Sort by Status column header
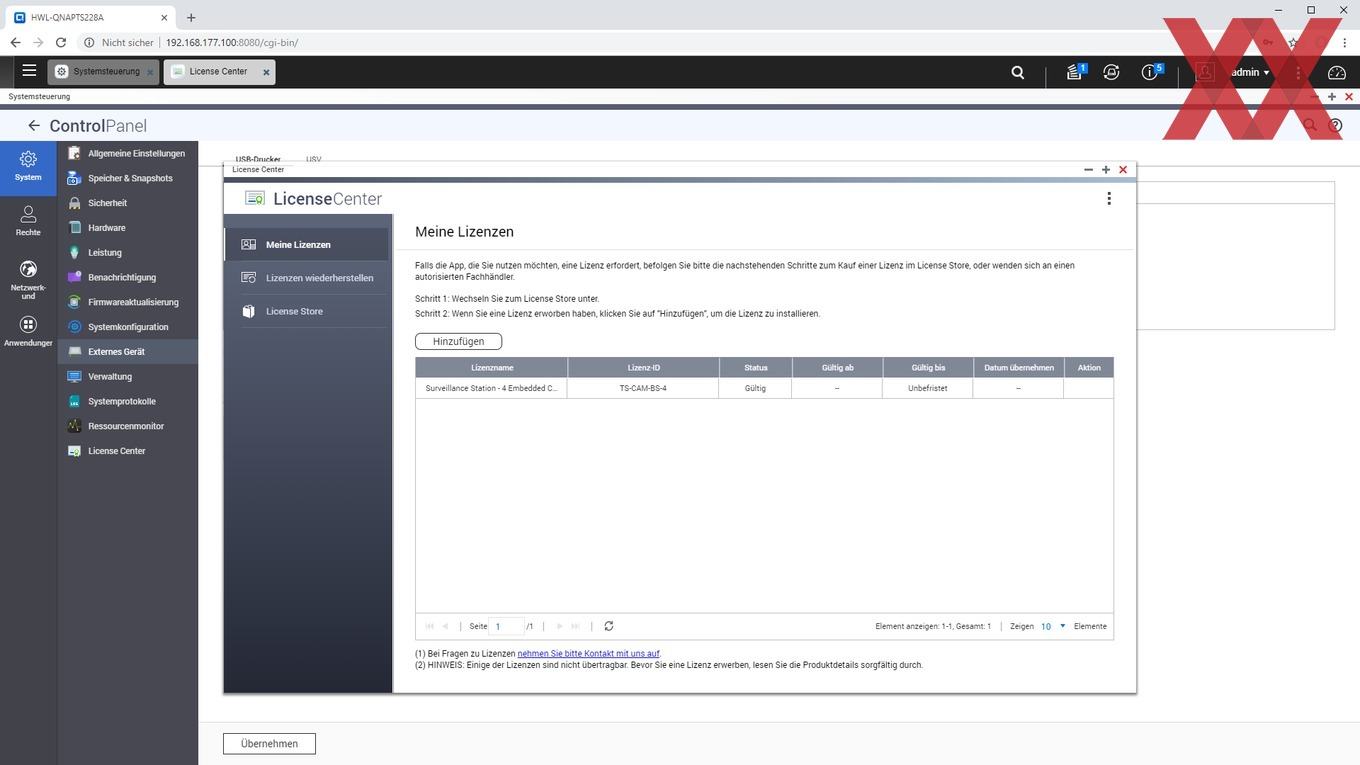The image size is (1360, 765). [x=755, y=367]
